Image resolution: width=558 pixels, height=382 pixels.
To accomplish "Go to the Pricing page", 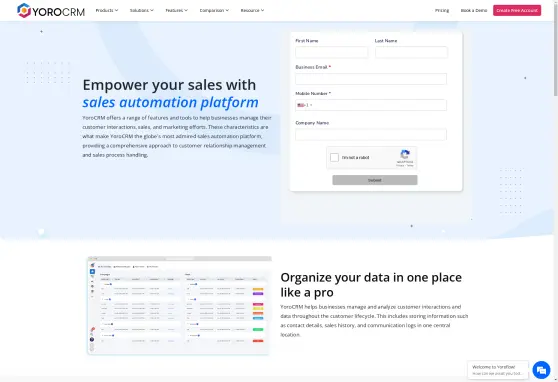I will pyautogui.click(x=442, y=10).
